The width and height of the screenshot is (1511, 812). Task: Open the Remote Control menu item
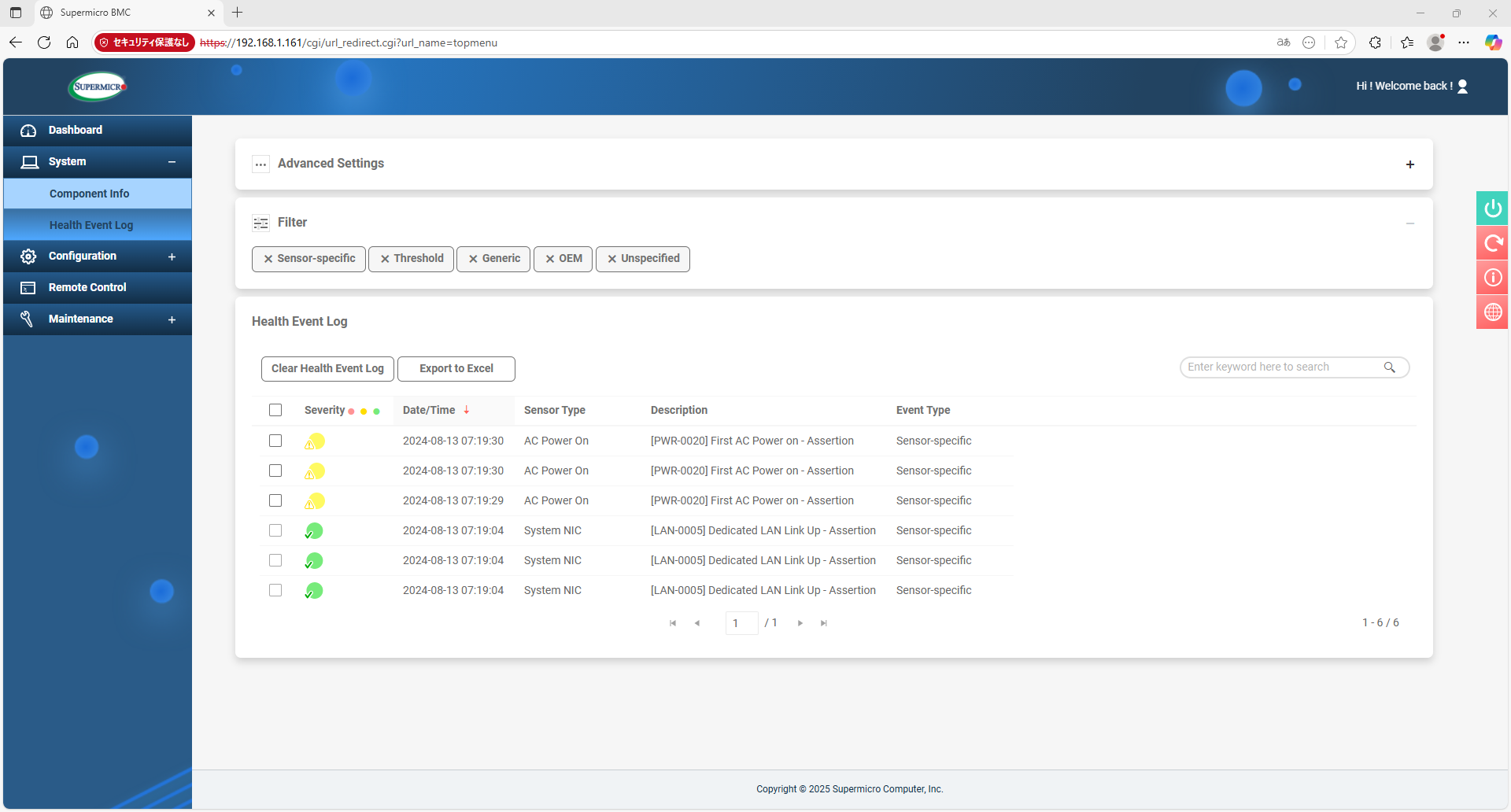click(87, 288)
